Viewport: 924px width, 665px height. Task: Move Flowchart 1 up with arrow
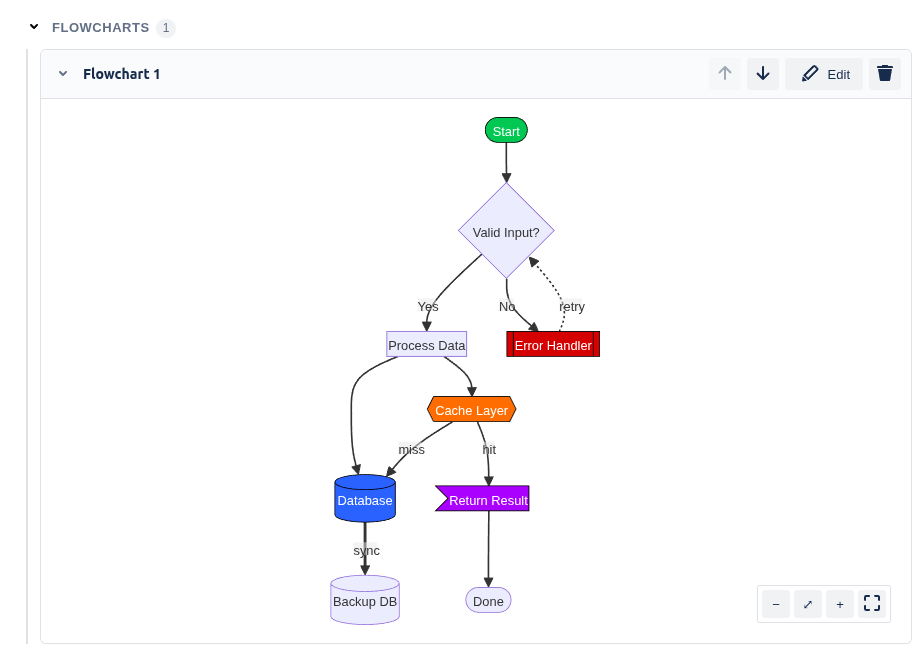[x=725, y=74]
